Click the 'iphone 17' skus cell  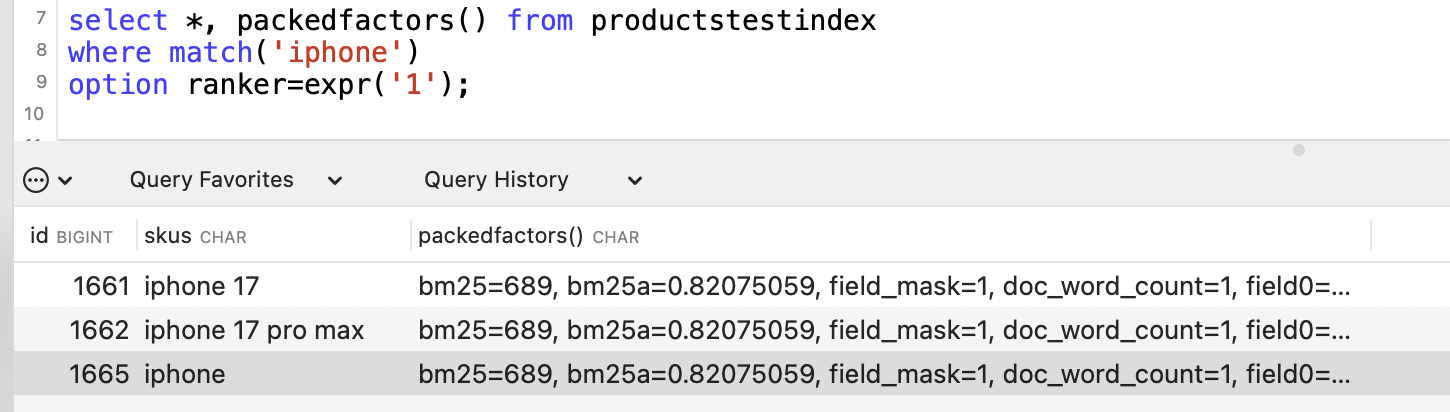point(201,287)
